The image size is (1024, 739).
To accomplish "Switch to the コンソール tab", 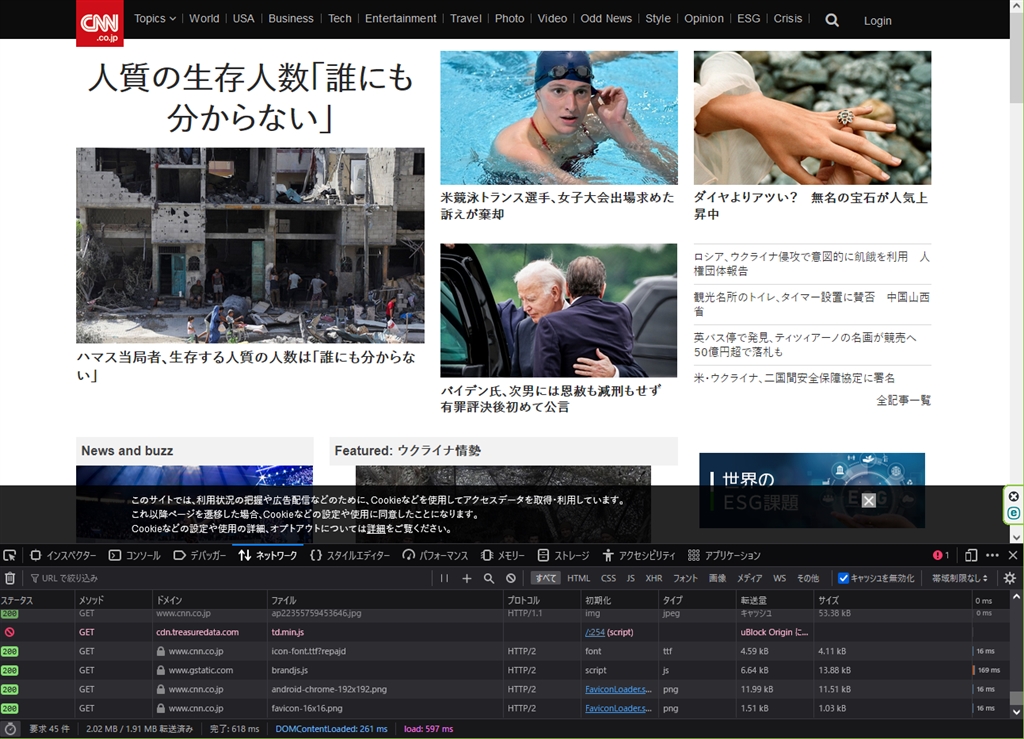I will click(x=135, y=555).
